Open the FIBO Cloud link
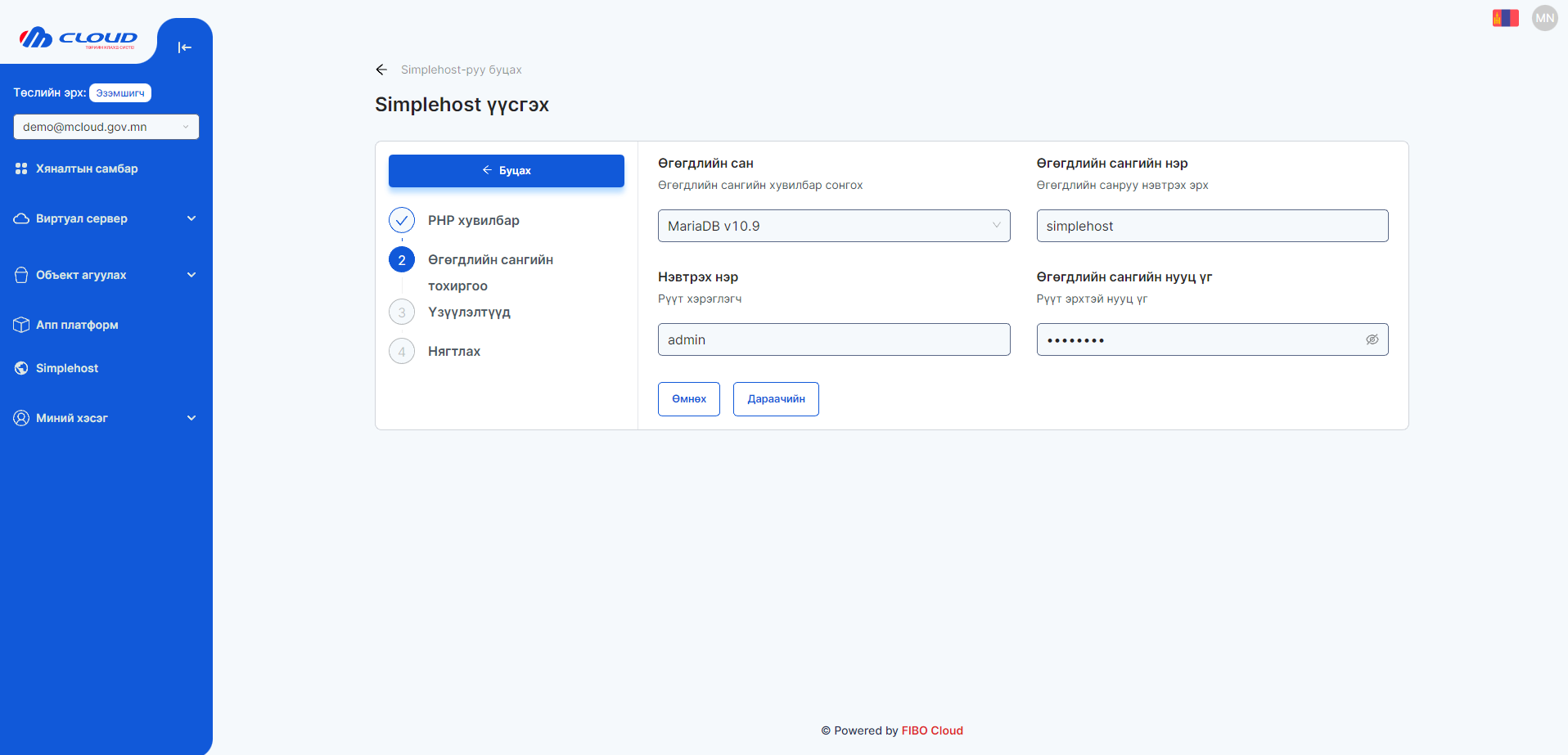This screenshot has width=1568, height=755. [932, 730]
